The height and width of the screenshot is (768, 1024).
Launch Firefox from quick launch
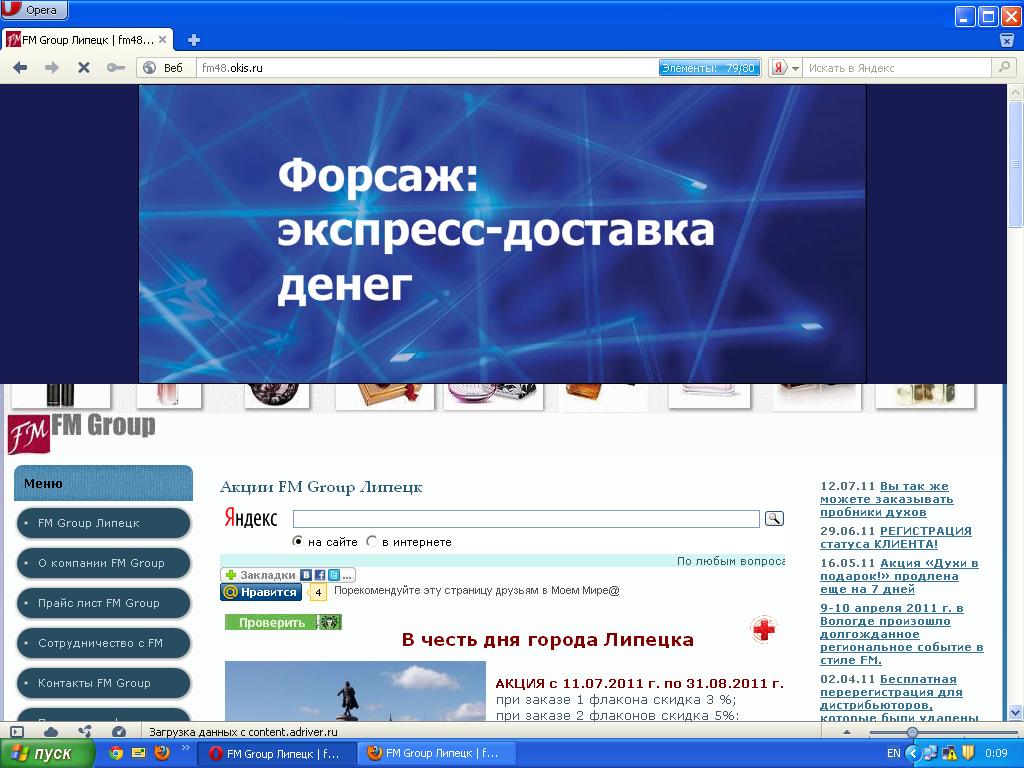pyautogui.click(x=161, y=753)
